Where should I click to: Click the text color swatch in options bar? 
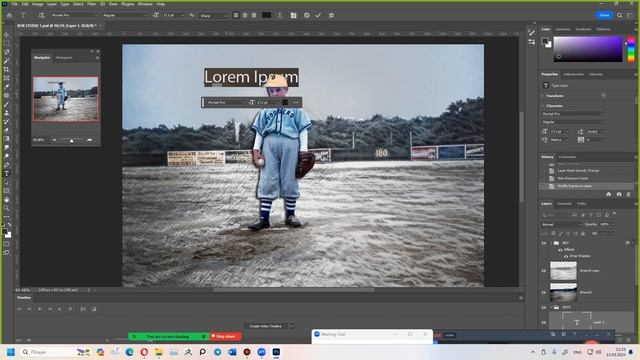click(x=266, y=16)
